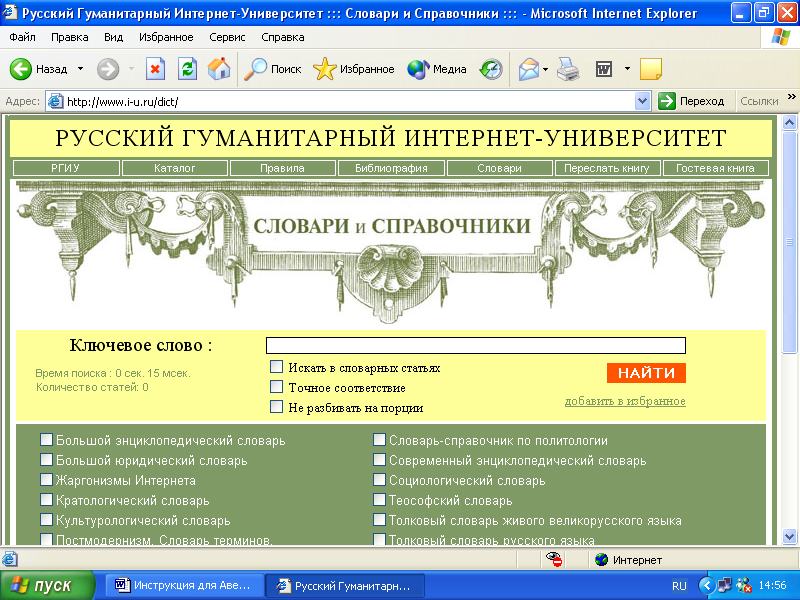
Task: Click the Ключевое слово input field
Action: pos(476,345)
